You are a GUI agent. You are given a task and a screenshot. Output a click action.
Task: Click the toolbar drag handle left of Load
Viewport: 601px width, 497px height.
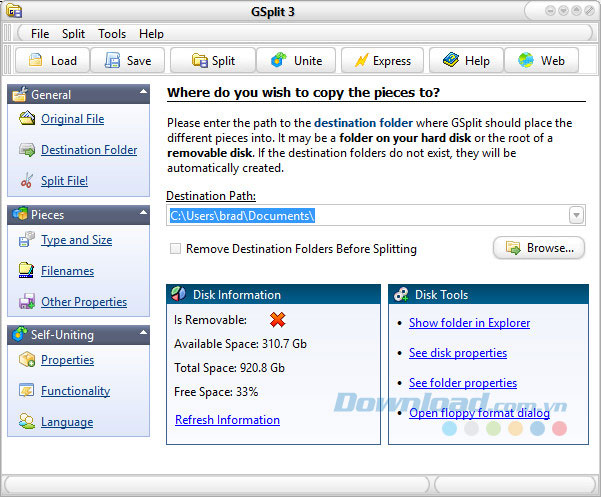click(8, 60)
